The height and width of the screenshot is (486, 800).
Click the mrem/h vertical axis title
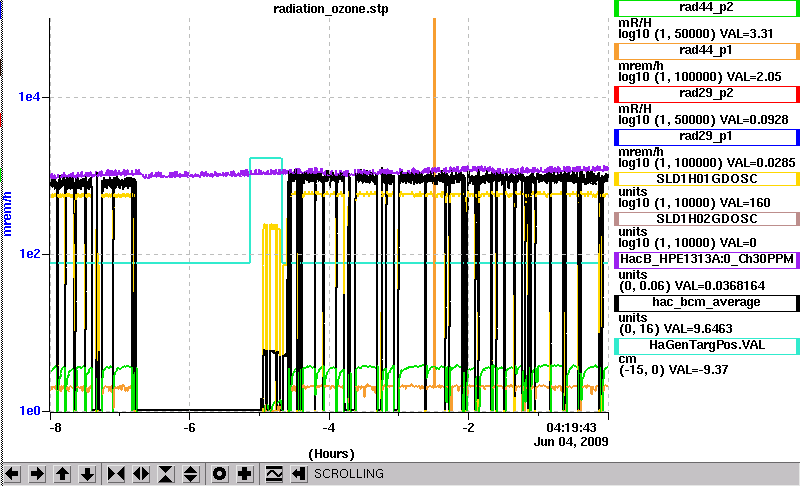click(x=8, y=214)
